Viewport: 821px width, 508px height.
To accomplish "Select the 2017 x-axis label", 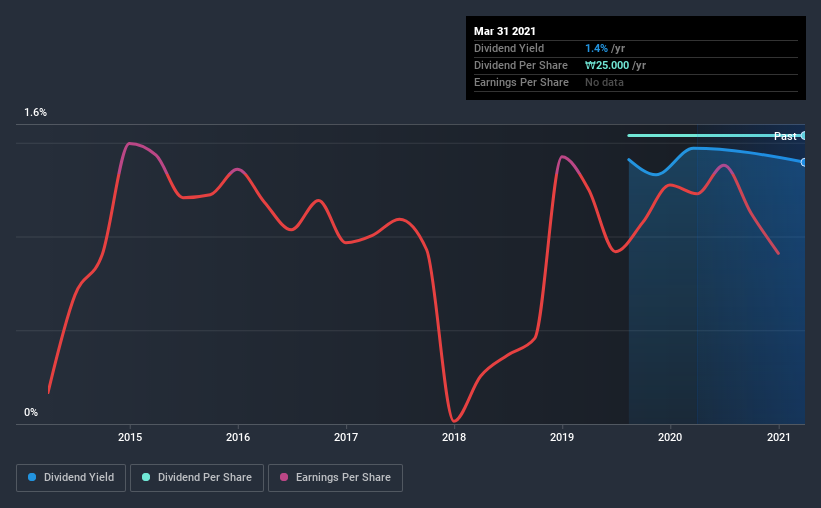I will coord(346,437).
